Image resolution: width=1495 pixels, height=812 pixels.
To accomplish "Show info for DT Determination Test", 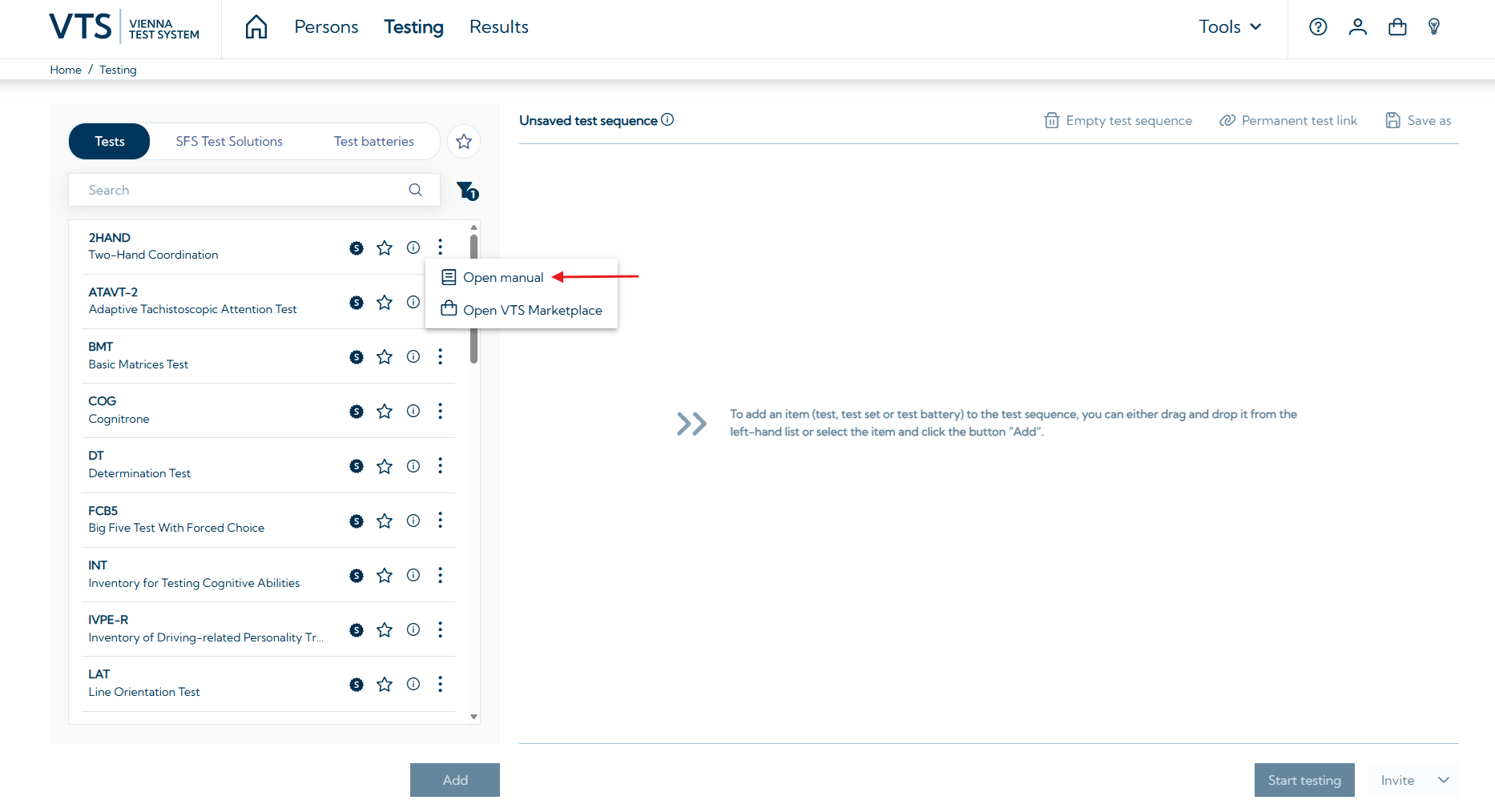I will coord(413,466).
